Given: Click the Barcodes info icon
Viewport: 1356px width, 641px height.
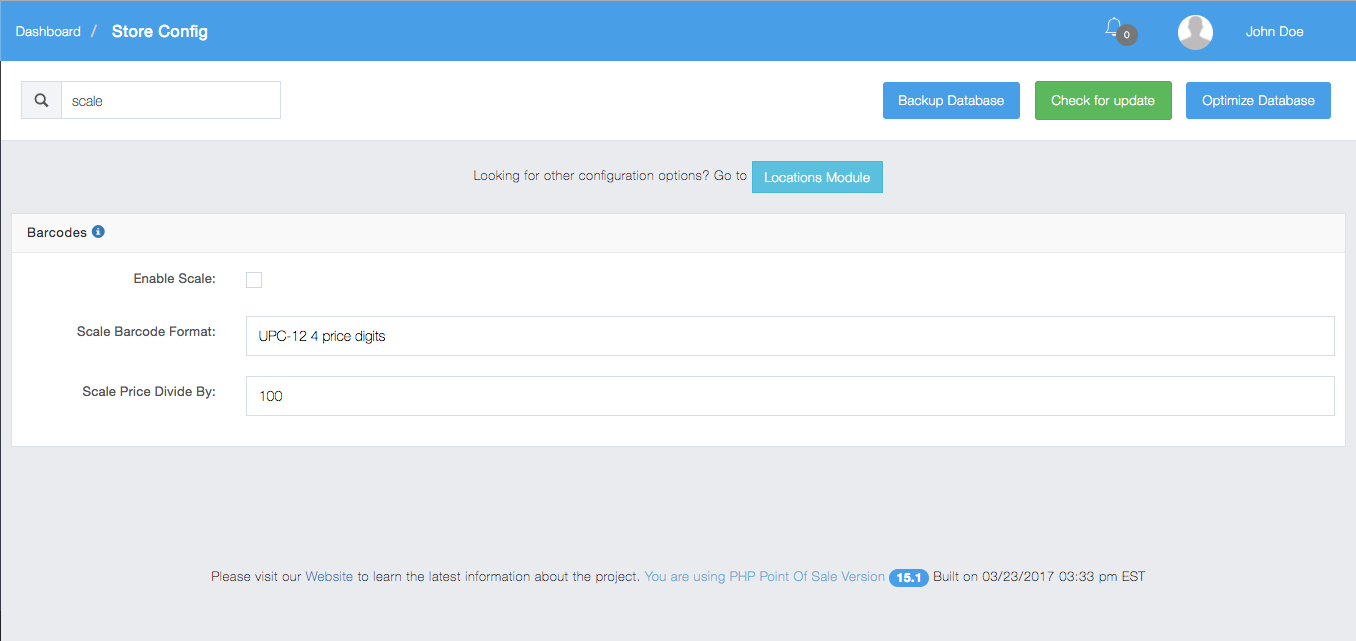Looking at the screenshot, I should [98, 232].
